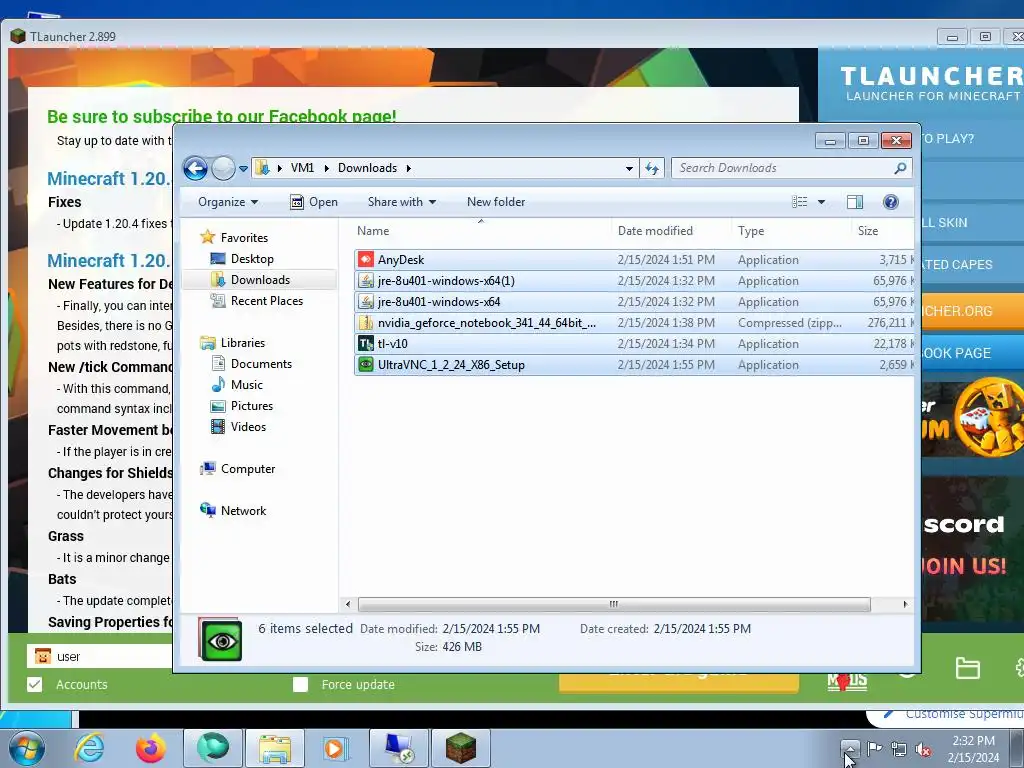1024x768 pixels.
Task: Select the tl-v10 application file
Action: (633, 344)
